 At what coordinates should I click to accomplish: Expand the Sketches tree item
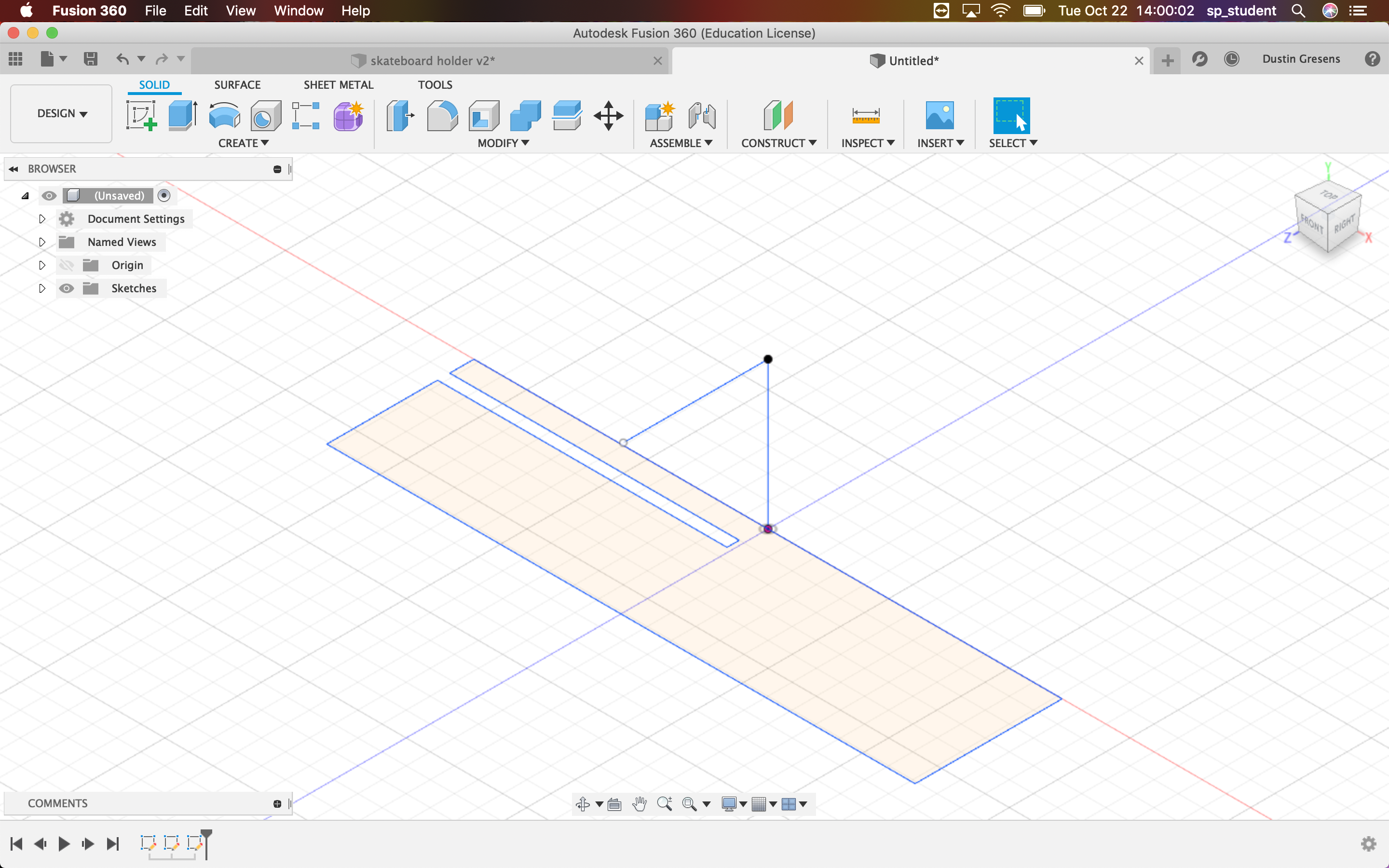[41, 288]
